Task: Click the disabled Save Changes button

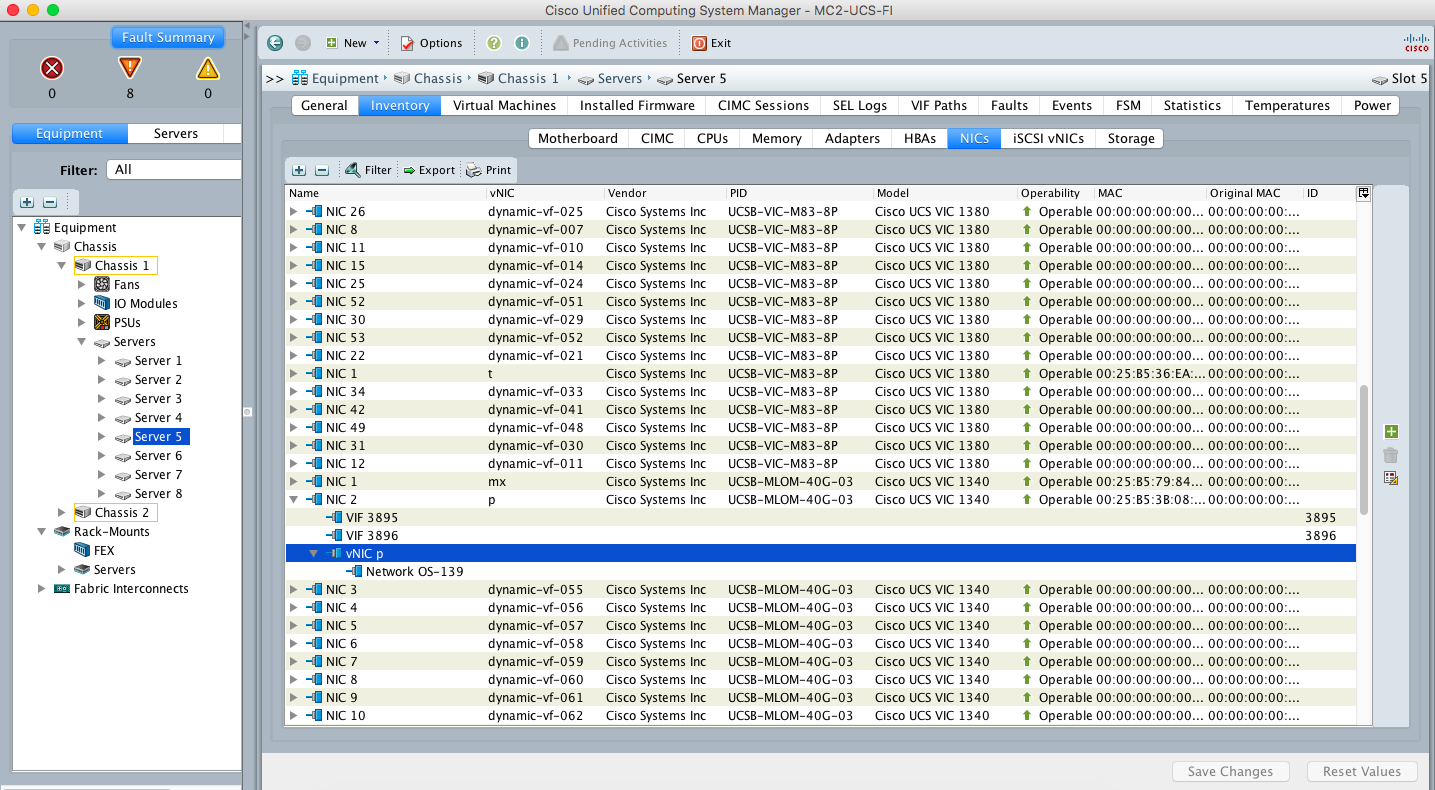Action: coord(1230,771)
